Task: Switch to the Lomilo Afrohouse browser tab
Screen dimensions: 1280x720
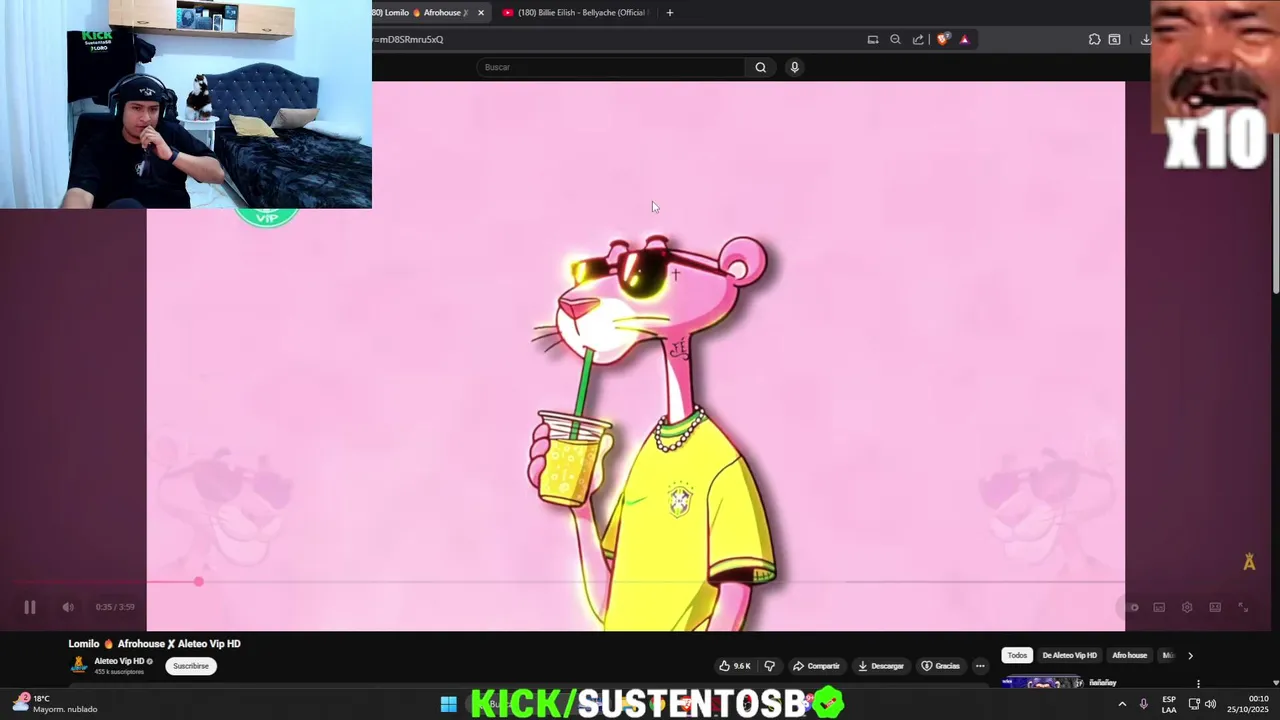Action: coord(420,13)
